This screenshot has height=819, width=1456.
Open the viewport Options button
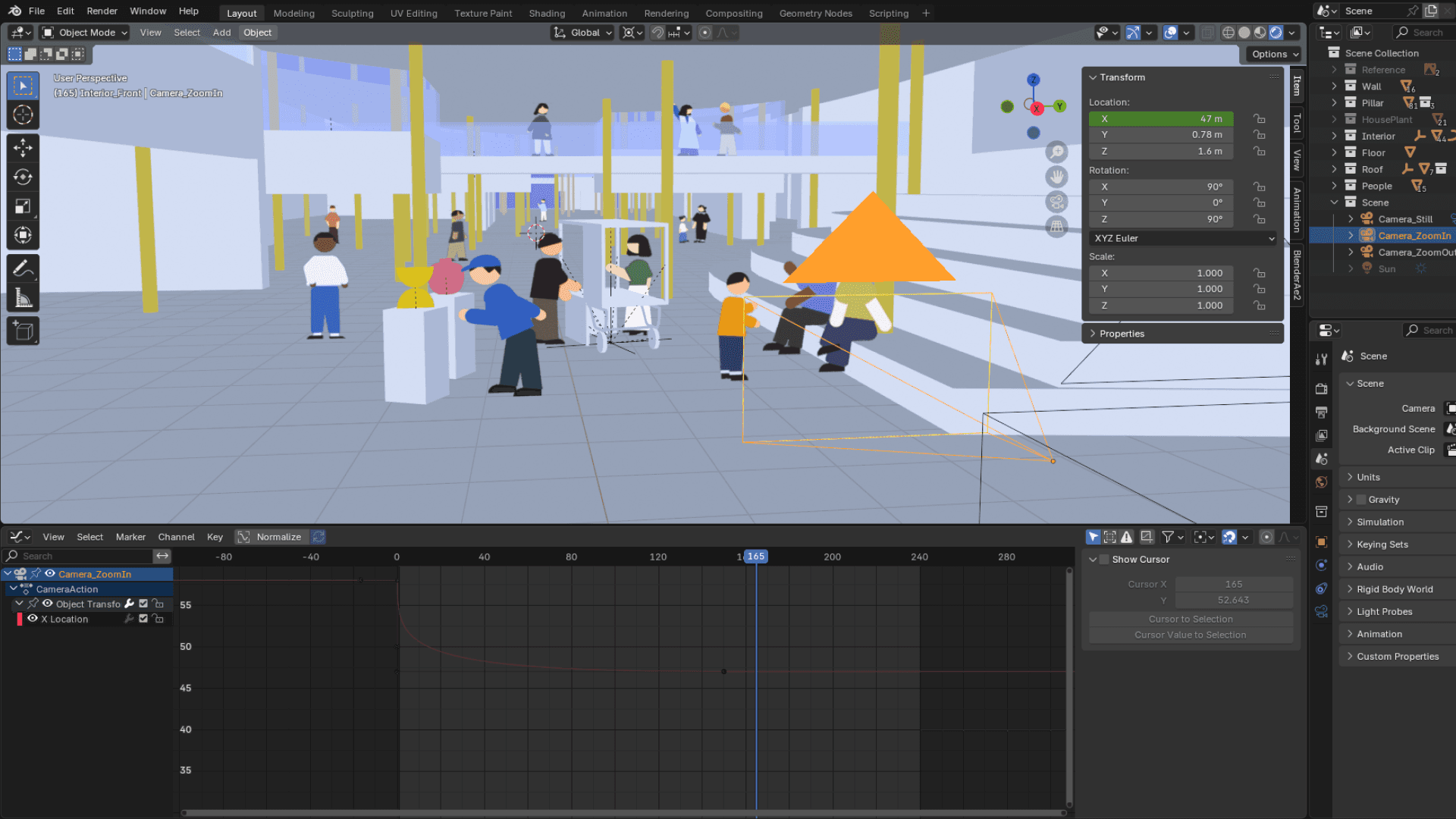pos(1274,54)
